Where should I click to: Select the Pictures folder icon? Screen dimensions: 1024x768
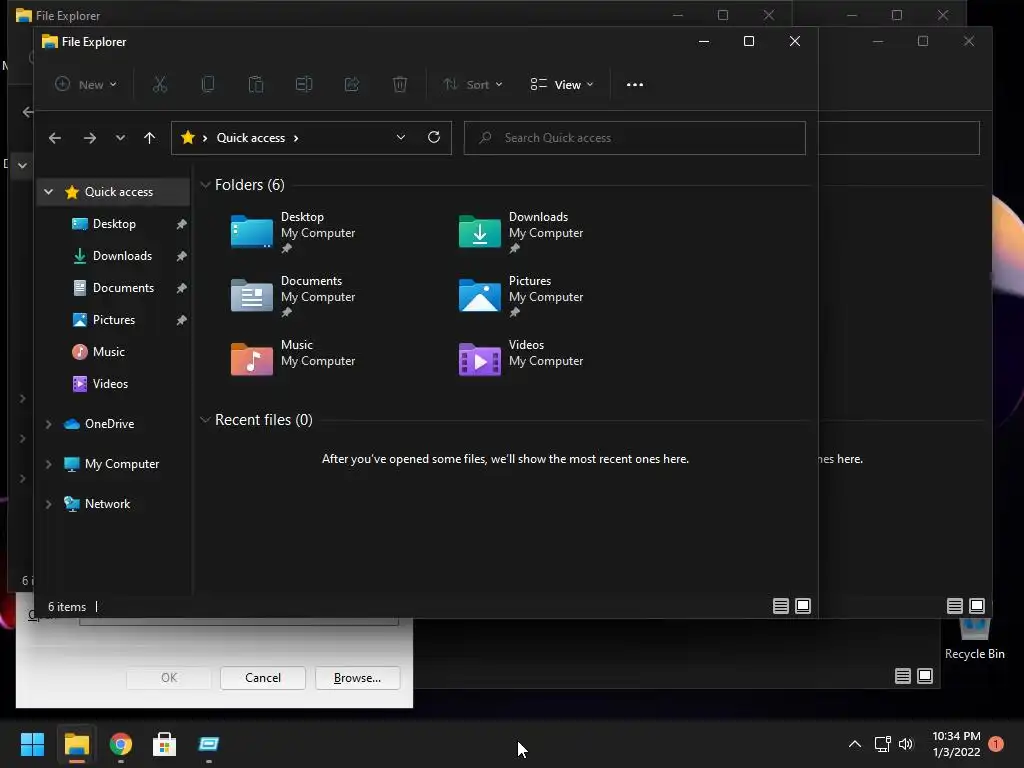[x=479, y=295]
